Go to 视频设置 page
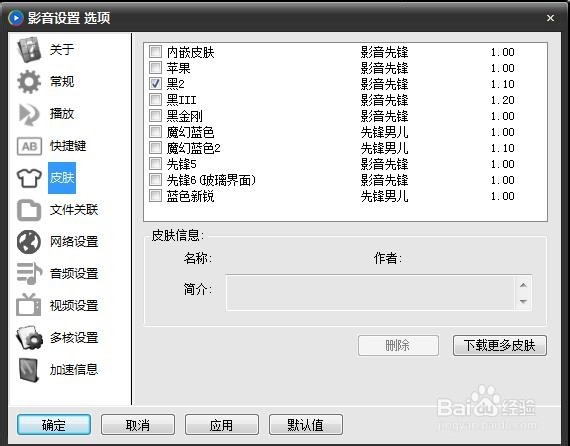 tap(74, 305)
